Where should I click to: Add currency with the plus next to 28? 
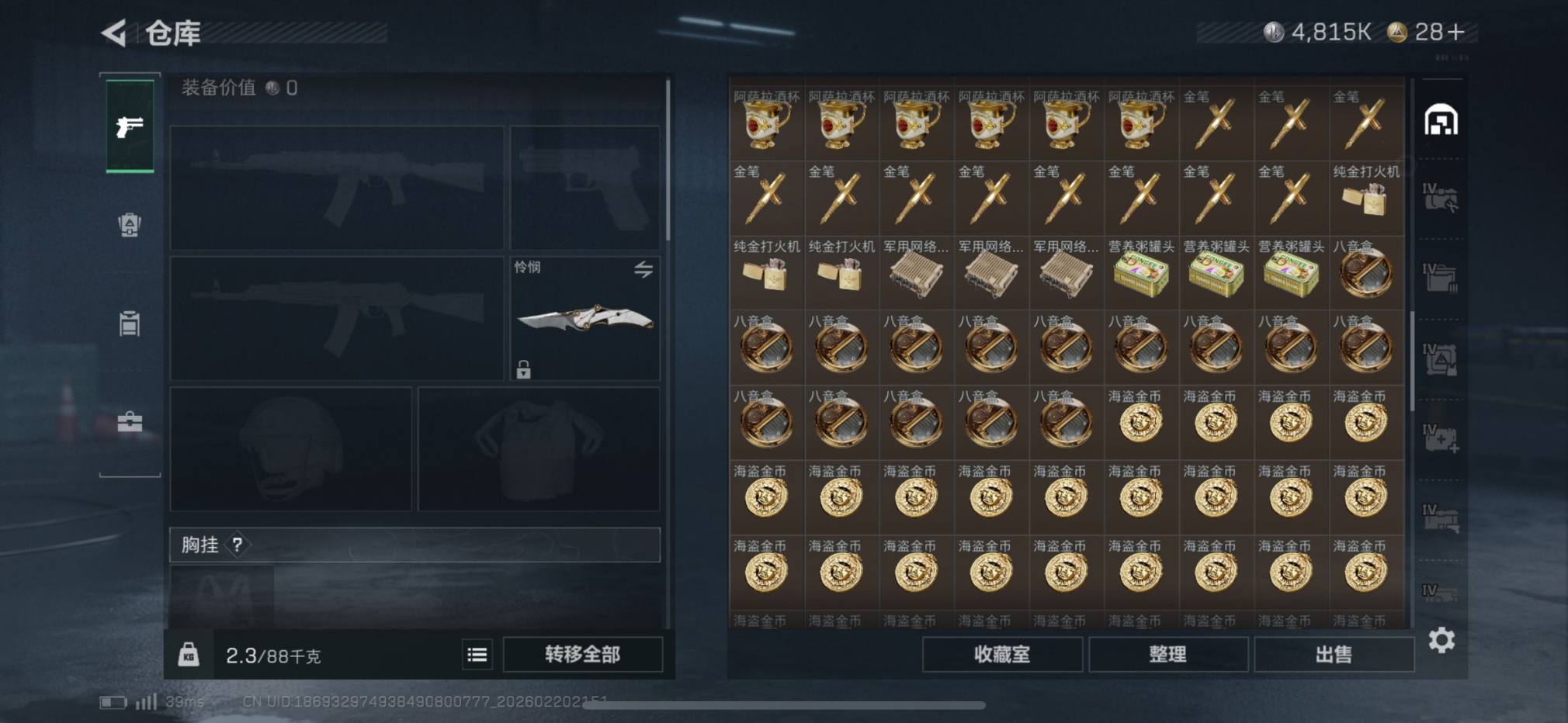tap(1456, 32)
